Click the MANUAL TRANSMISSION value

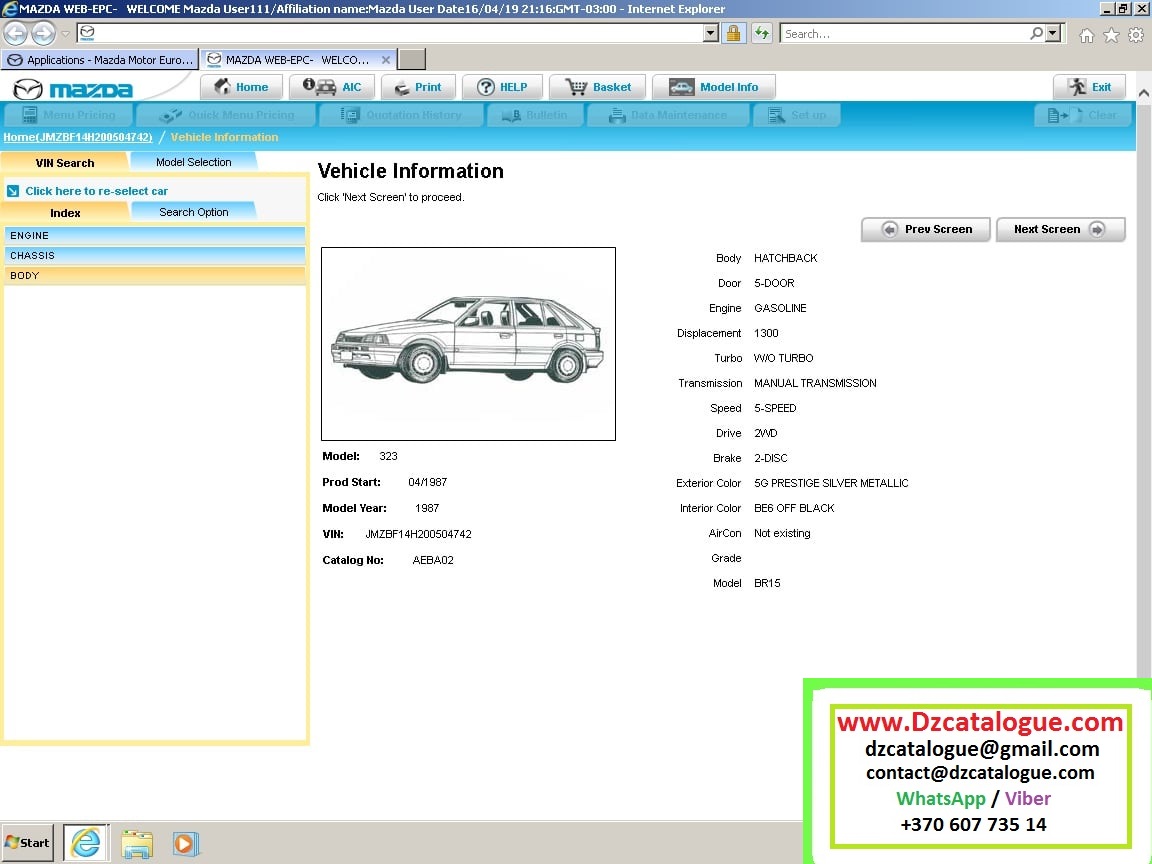pos(815,383)
